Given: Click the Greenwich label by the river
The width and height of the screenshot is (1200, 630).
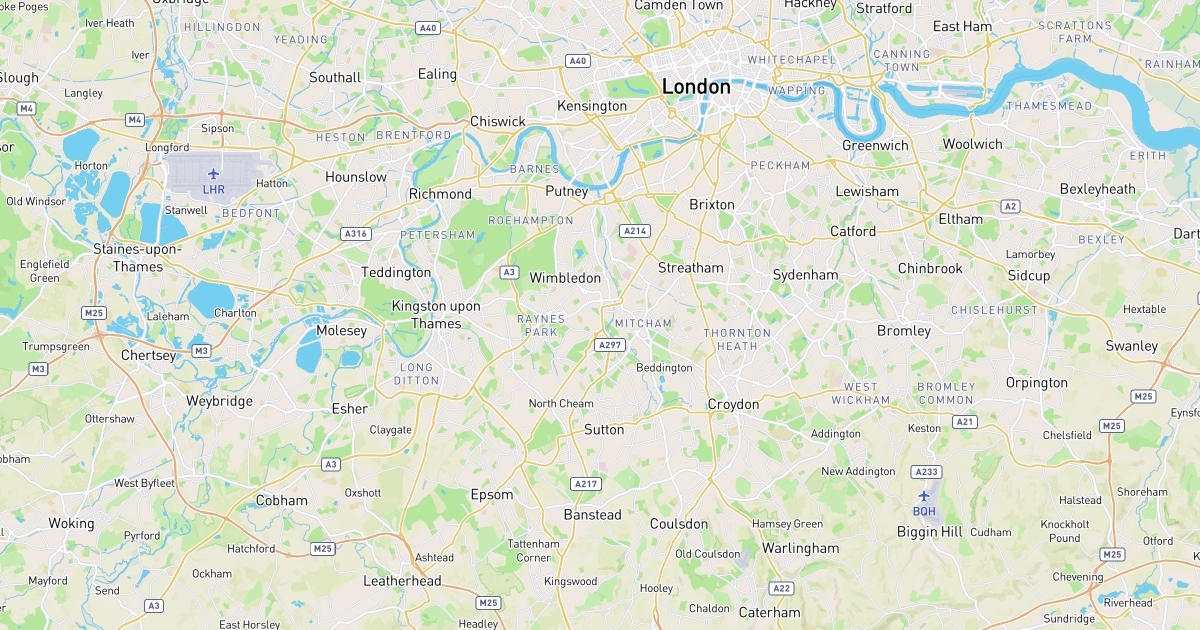Looking at the screenshot, I should pyautogui.click(x=875, y=145).
